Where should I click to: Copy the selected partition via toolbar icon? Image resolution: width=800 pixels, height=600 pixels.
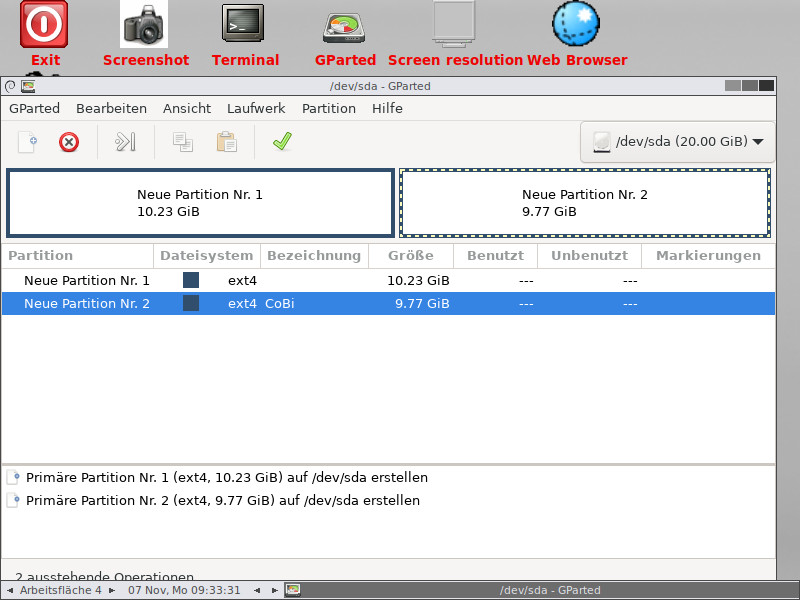click(x=183, y=142)
